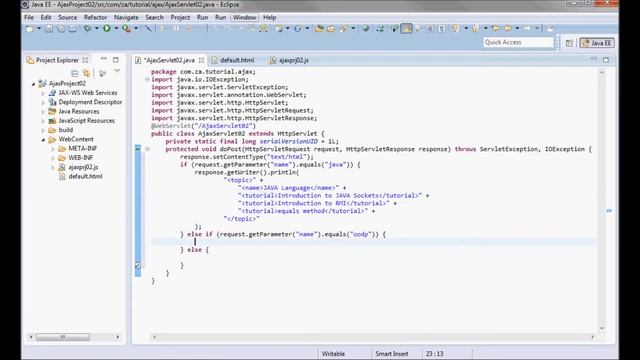Open the dropdown next to New icon

(39, 29)
